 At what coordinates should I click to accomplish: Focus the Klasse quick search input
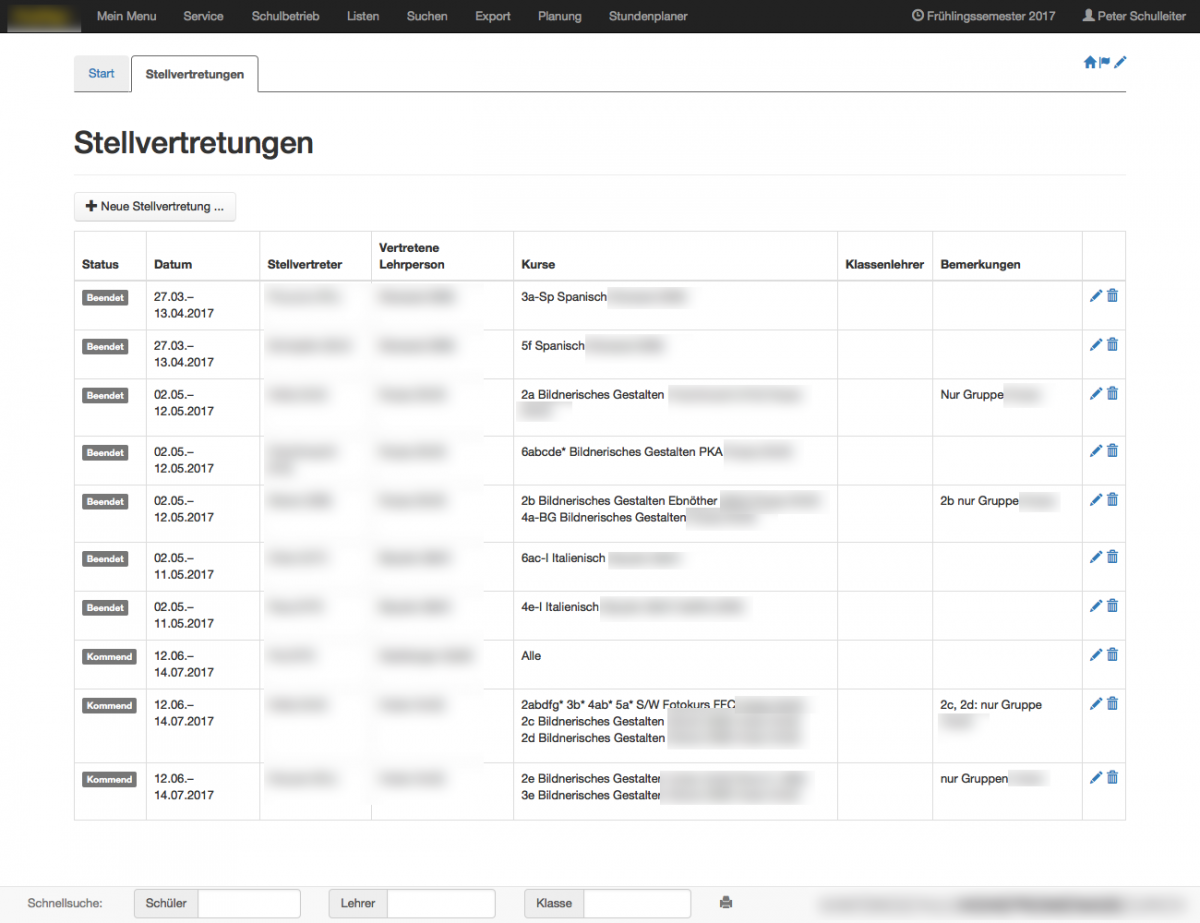click(x=637, y=903)
